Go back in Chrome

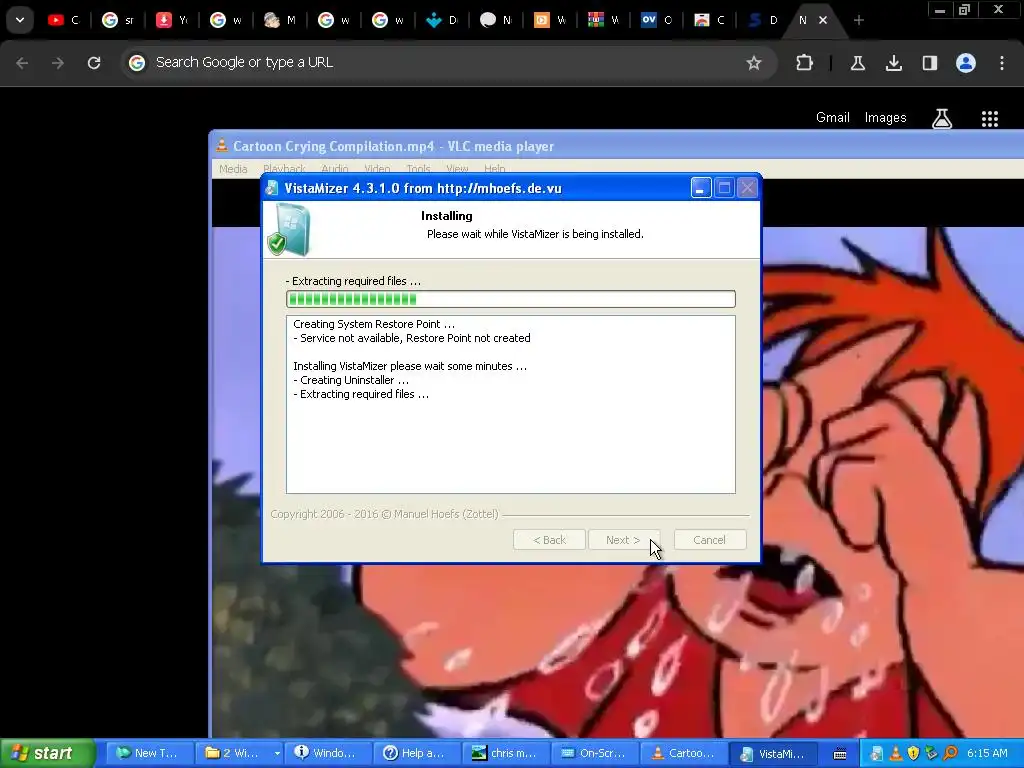22,63
